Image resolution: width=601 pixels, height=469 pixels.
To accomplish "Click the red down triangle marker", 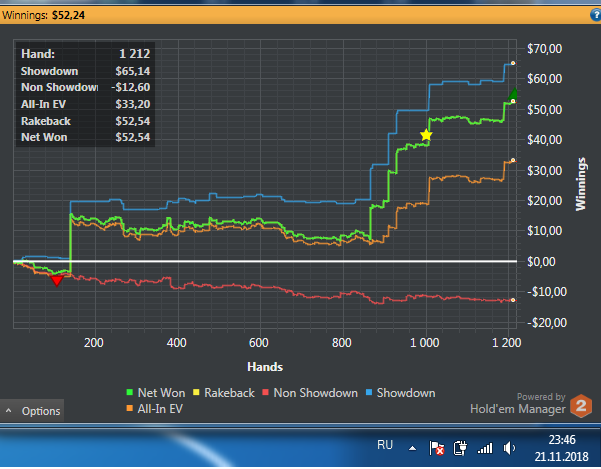I will pos(57,281).
